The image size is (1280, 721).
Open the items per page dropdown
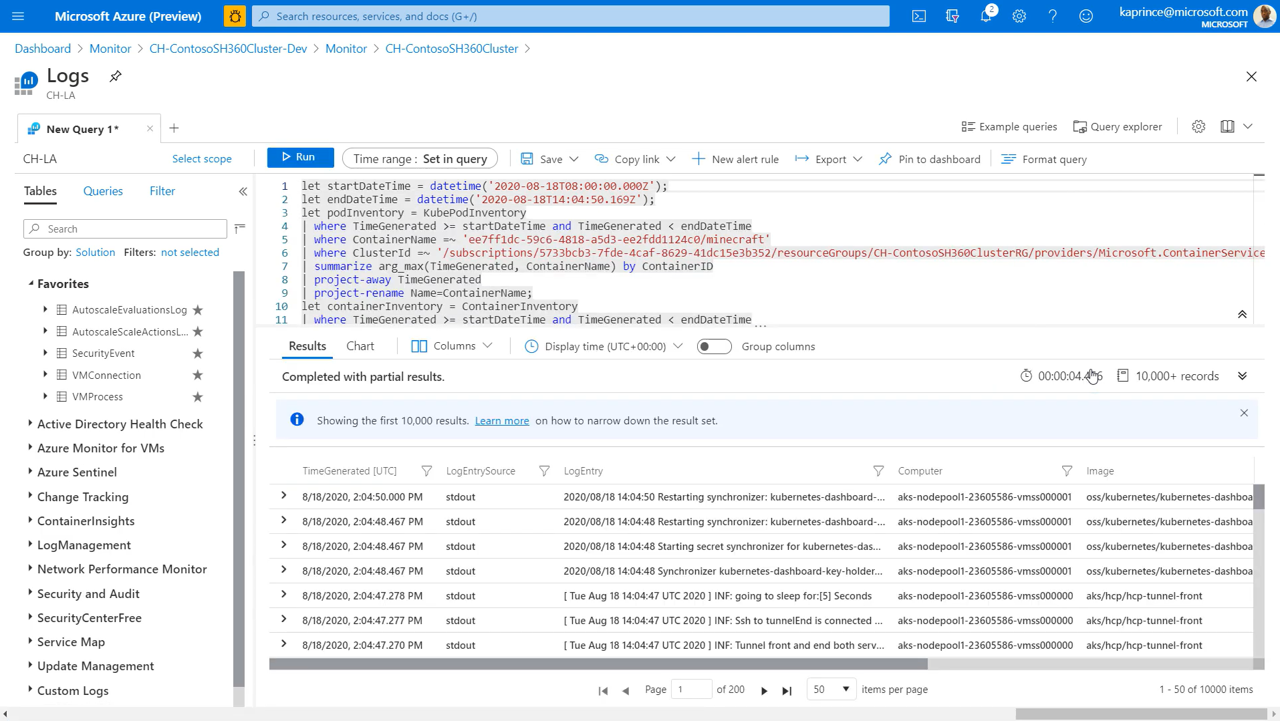[831, 690]
